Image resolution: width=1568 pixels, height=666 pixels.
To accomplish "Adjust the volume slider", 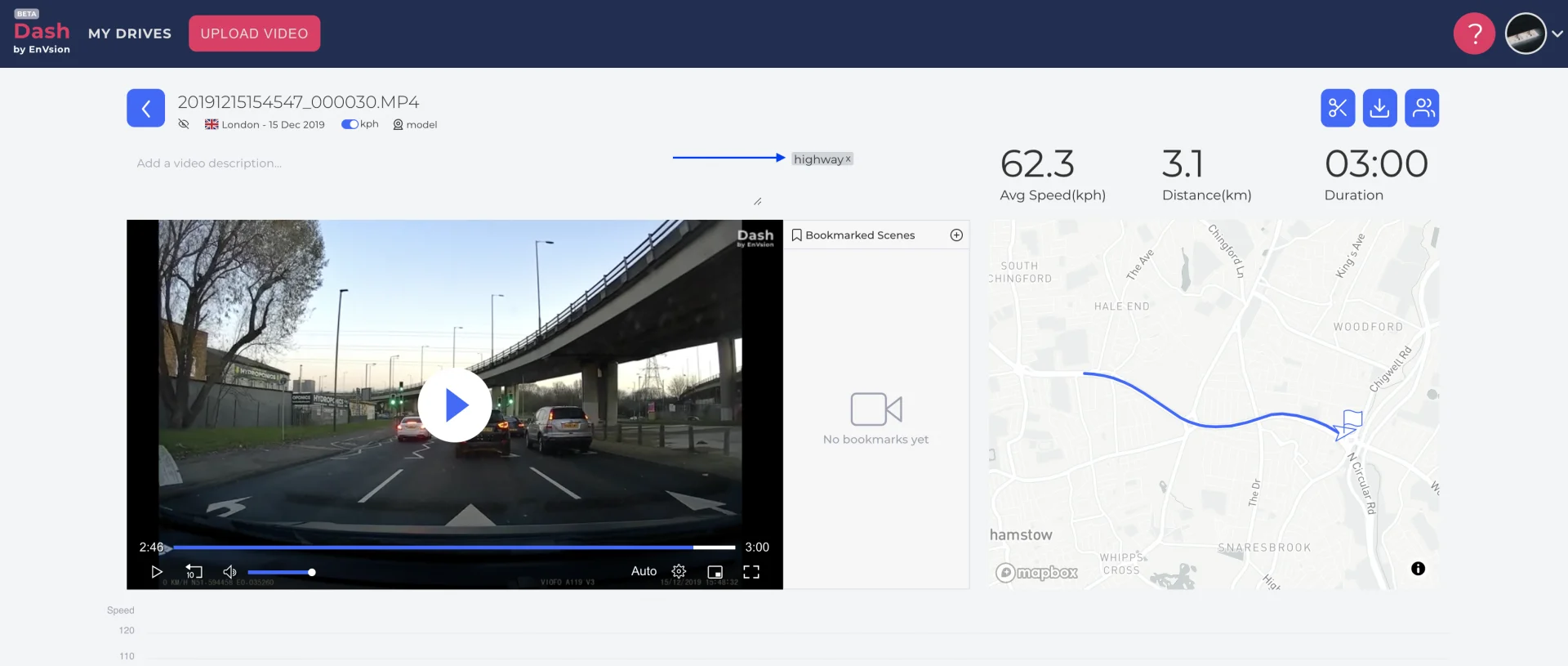I will coord(281,572).
